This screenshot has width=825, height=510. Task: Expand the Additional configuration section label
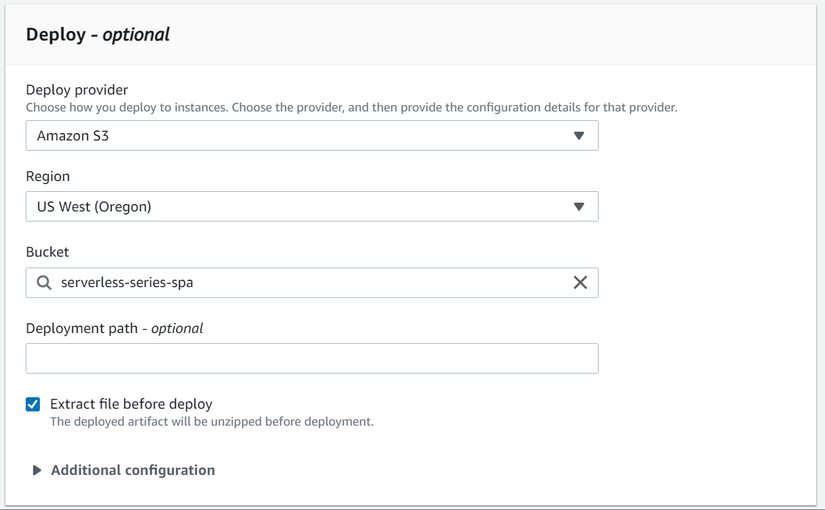point(133,470)
